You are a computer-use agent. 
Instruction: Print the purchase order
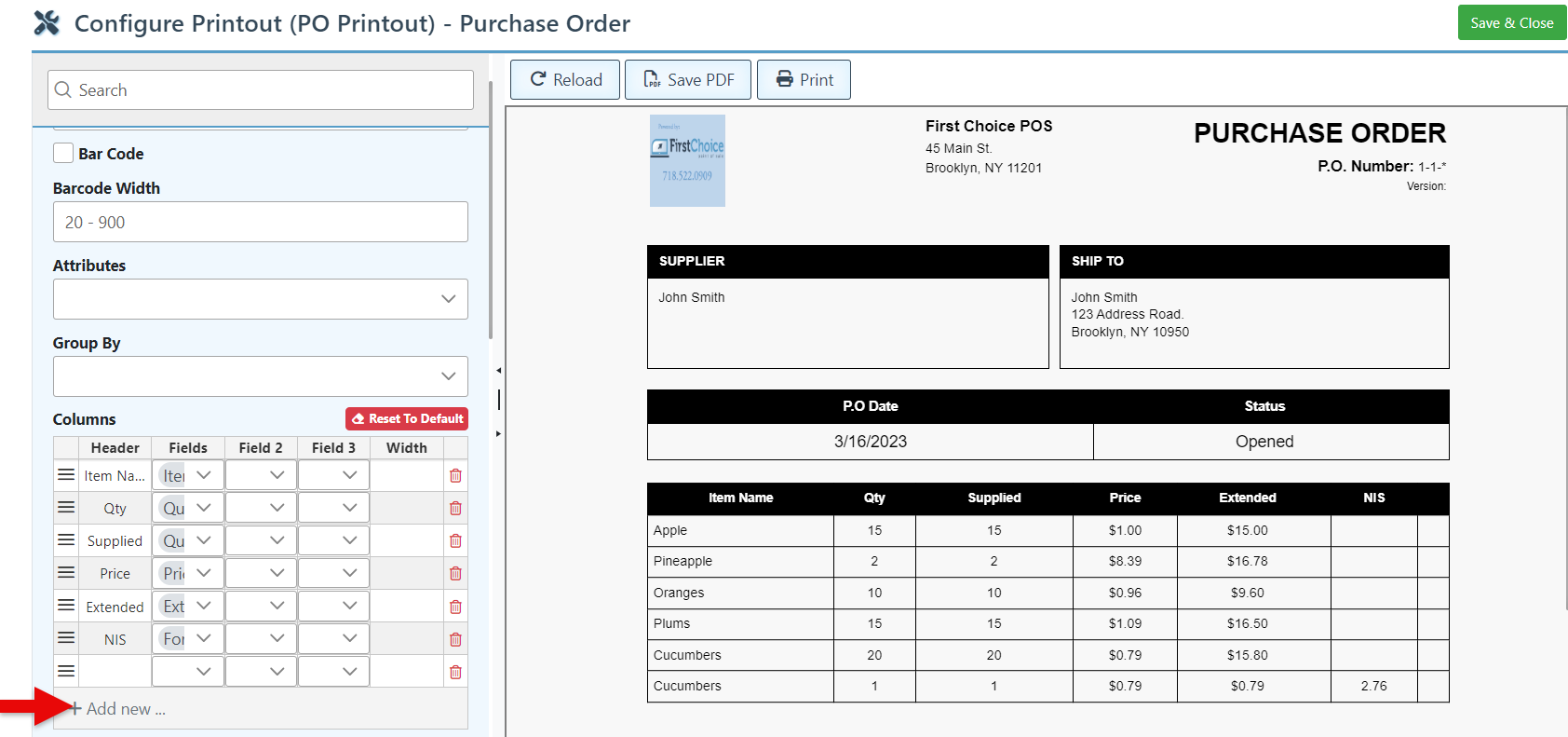(x=804, y=80)
